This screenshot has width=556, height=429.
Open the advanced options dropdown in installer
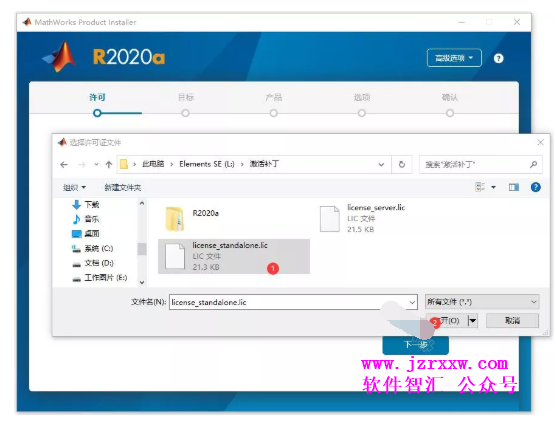454,58
